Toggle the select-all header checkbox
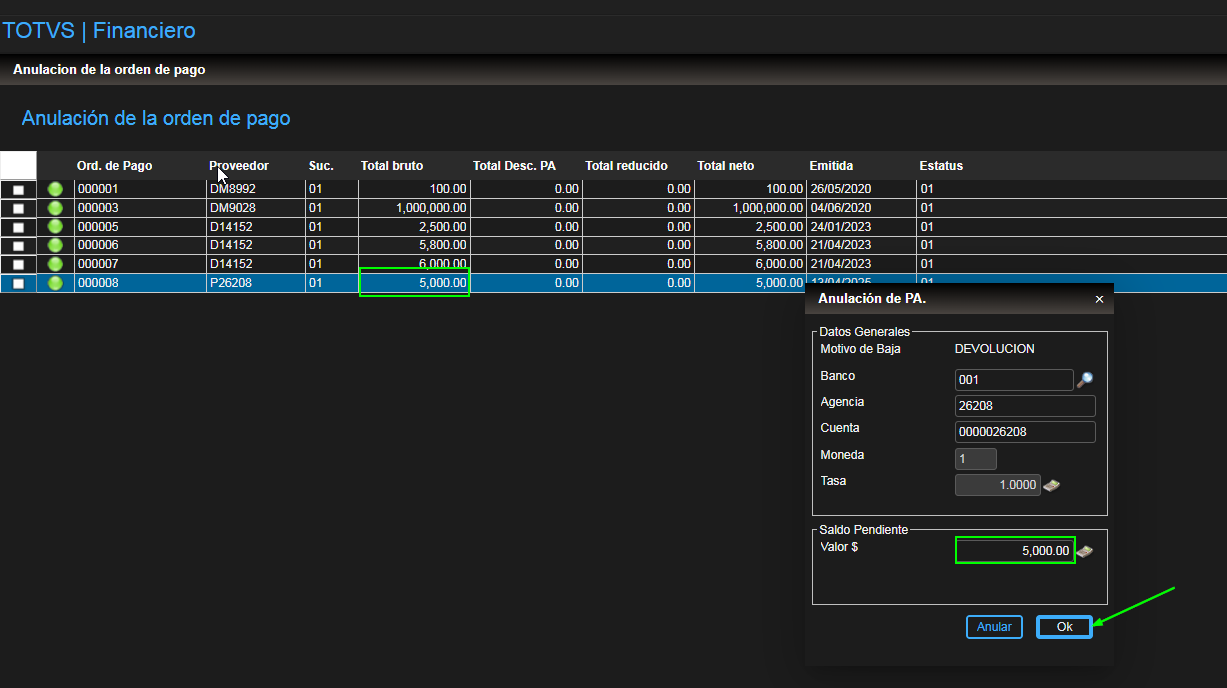This screenshot has height=688, width=1227. tap(18, 165)
